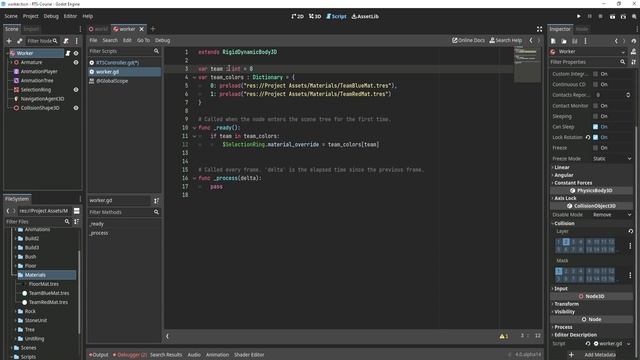
Task: Revert collision Layer to default
Action: pyautogui.click(x=631, y=231)
